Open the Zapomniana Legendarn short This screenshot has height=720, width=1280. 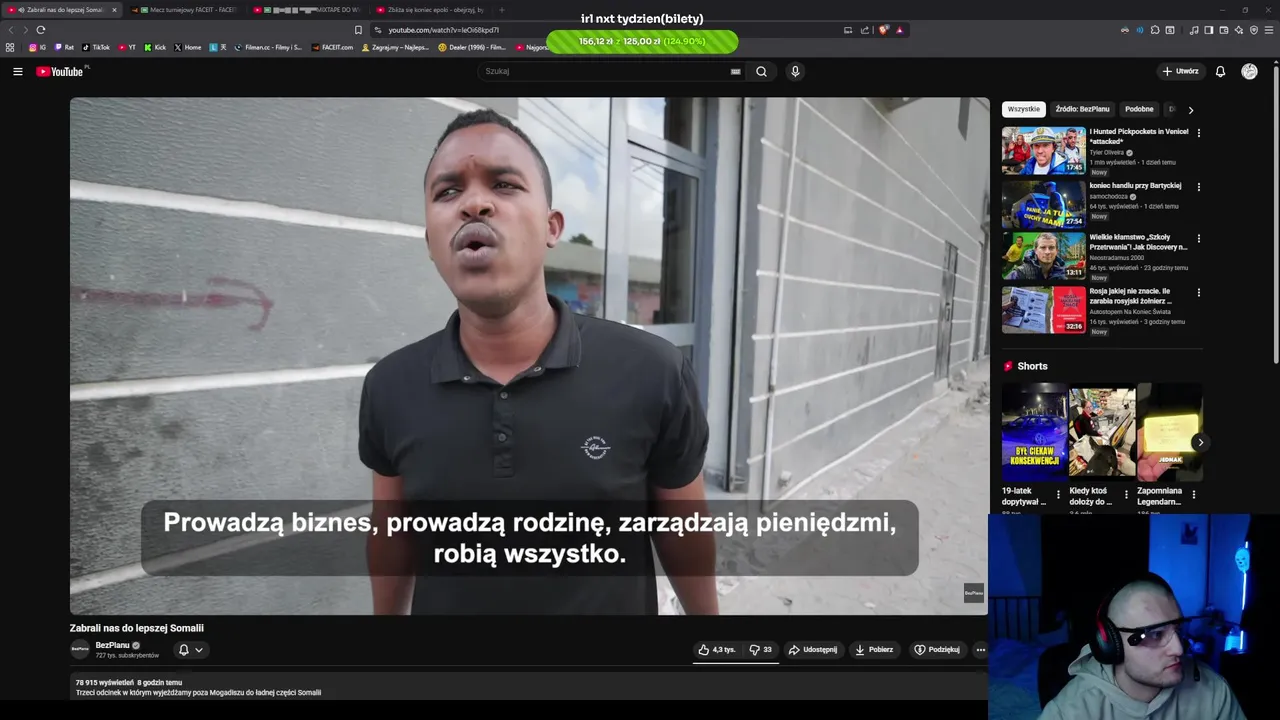1169,432
